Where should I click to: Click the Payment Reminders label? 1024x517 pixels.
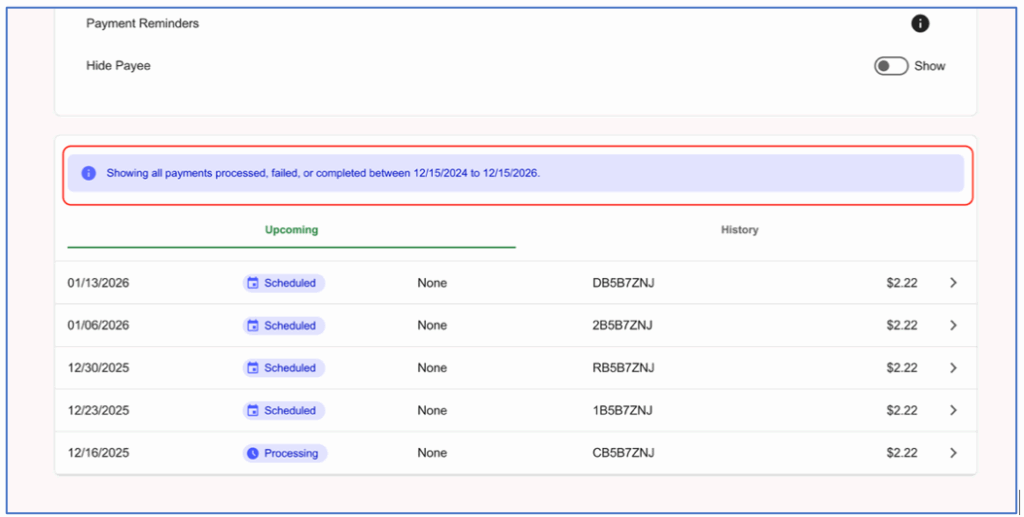(142, 24)
